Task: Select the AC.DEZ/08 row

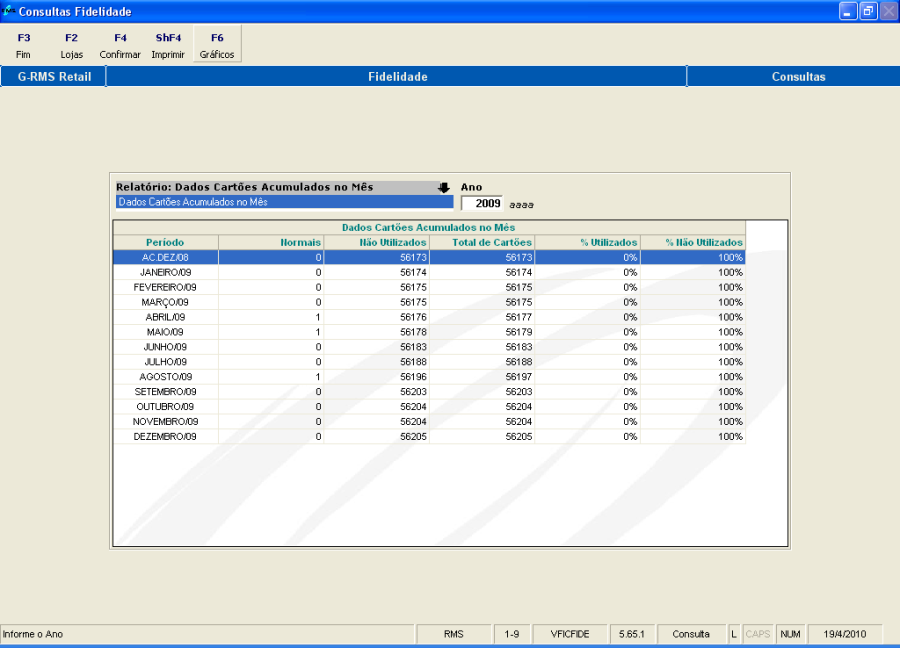Action: point(165,257)
